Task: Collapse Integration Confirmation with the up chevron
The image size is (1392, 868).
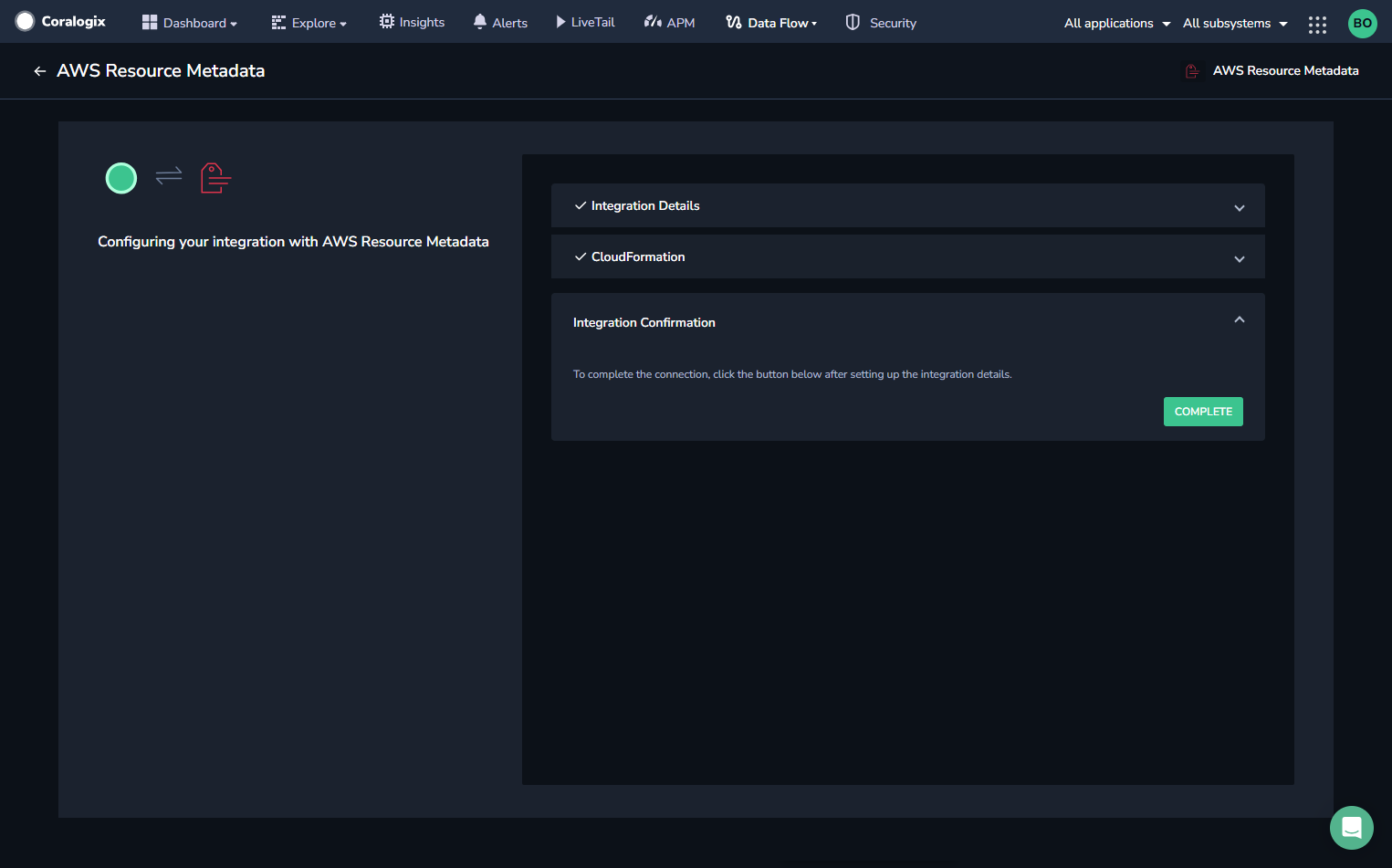Action: coord(1240,319)
